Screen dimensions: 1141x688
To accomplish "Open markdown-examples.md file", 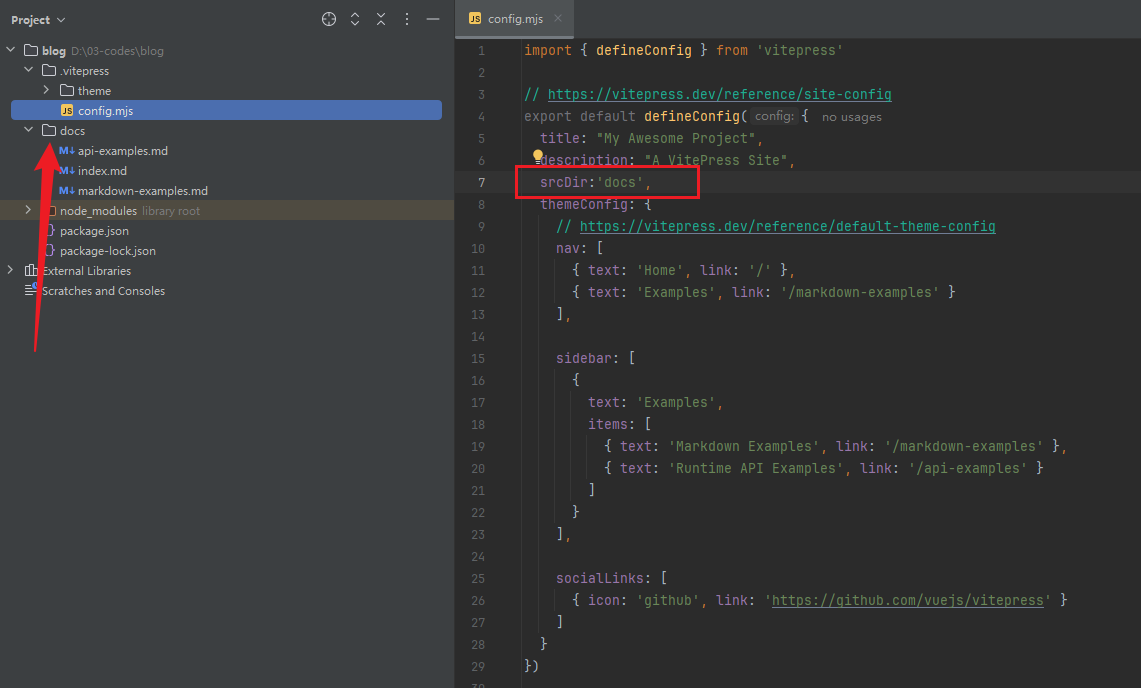I will tap(143, 191).
